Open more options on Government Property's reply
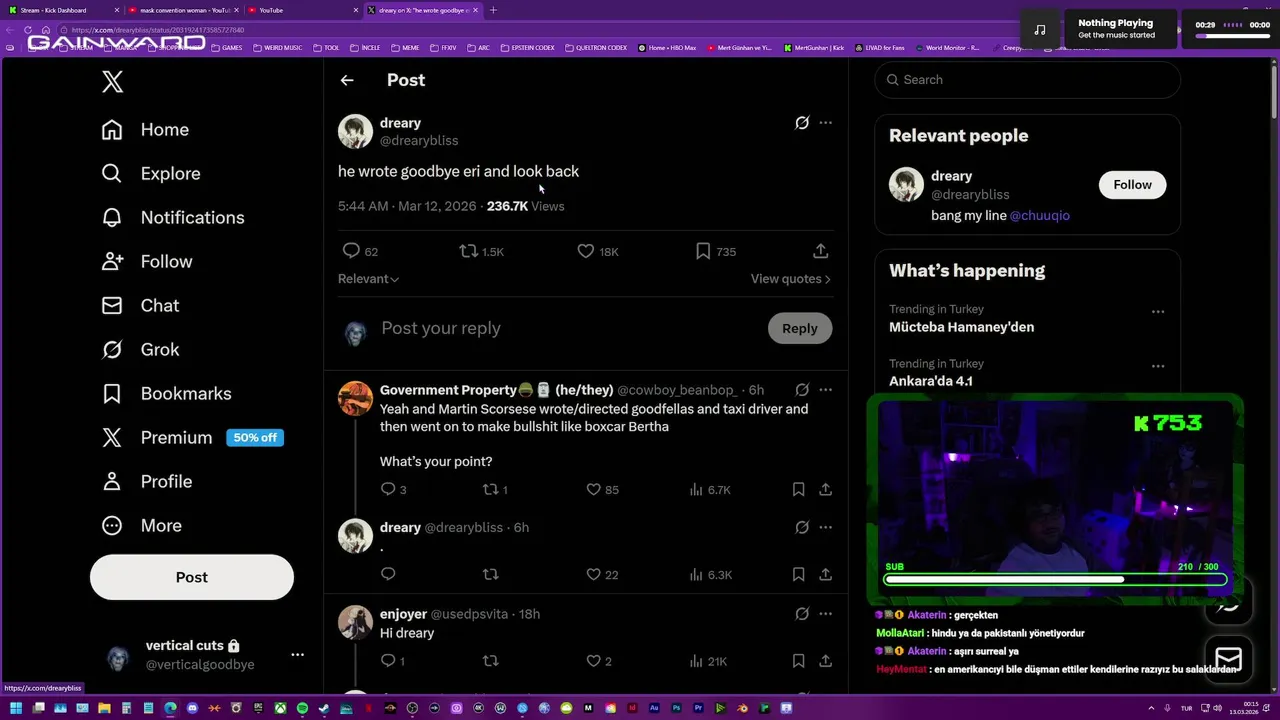The width and height of the screenshot is (1280, 720). (825, 390)
